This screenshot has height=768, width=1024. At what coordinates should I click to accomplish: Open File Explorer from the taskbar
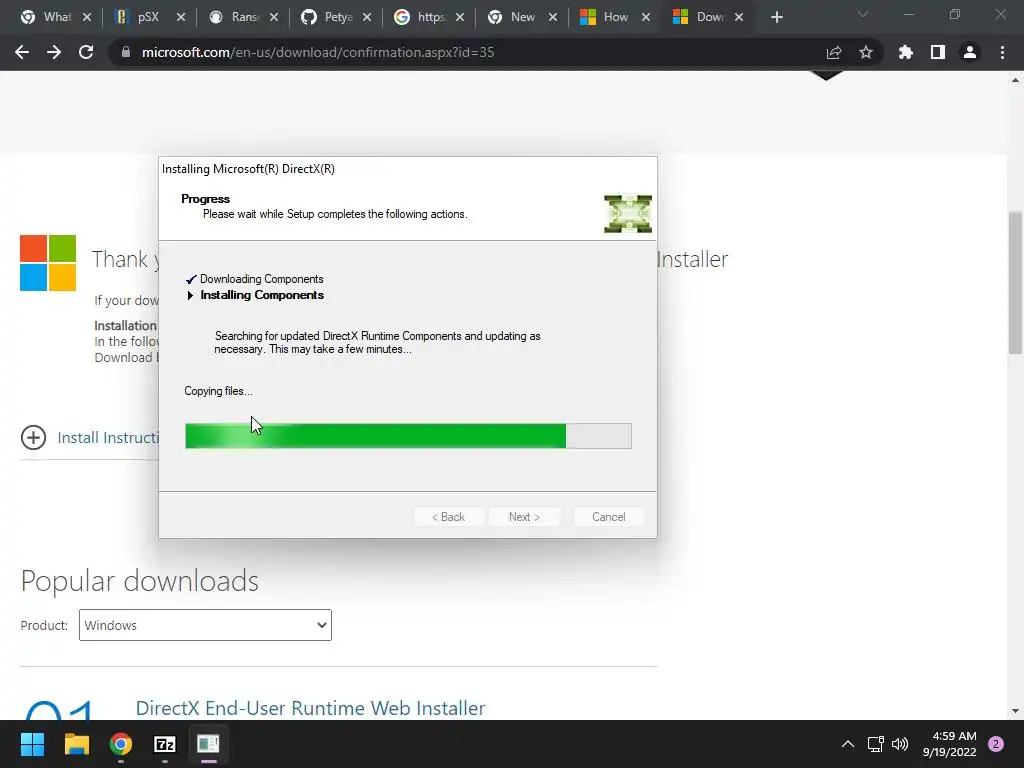click(76, 744)
